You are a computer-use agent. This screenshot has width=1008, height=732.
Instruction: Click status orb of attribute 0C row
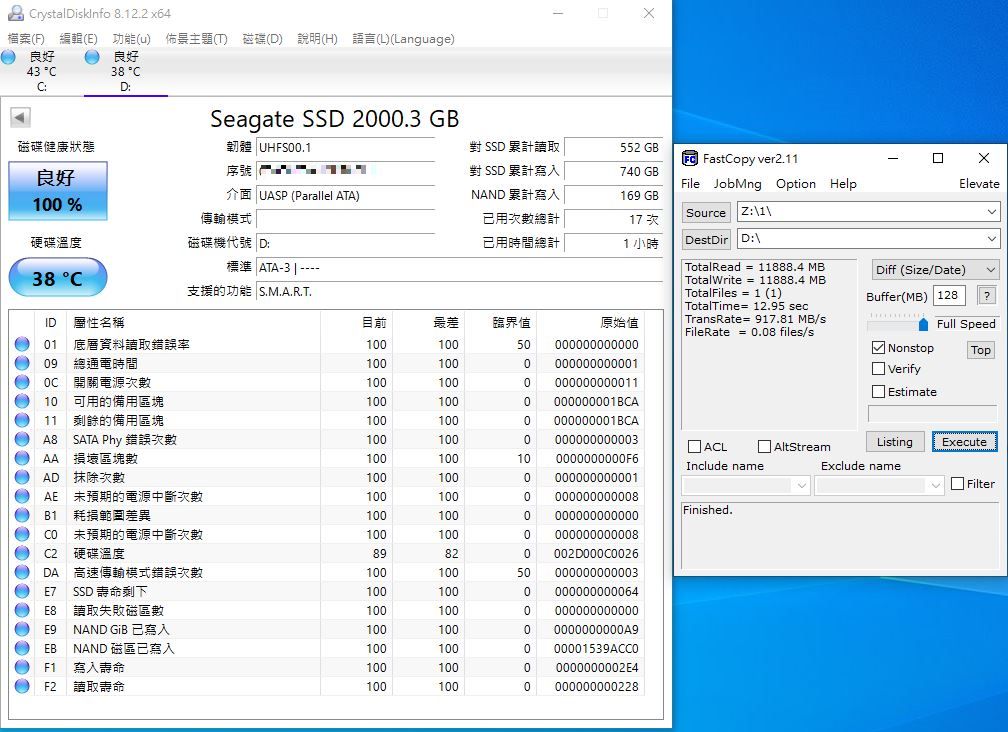[22, 382]
